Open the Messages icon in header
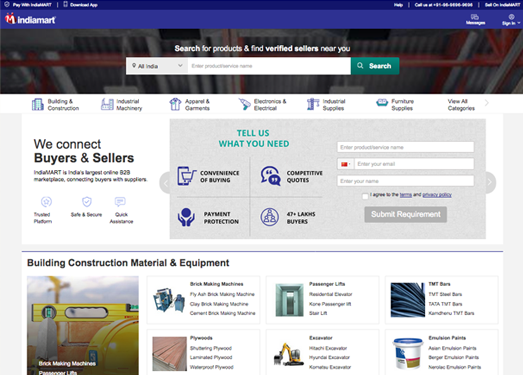 pos(475,17)
